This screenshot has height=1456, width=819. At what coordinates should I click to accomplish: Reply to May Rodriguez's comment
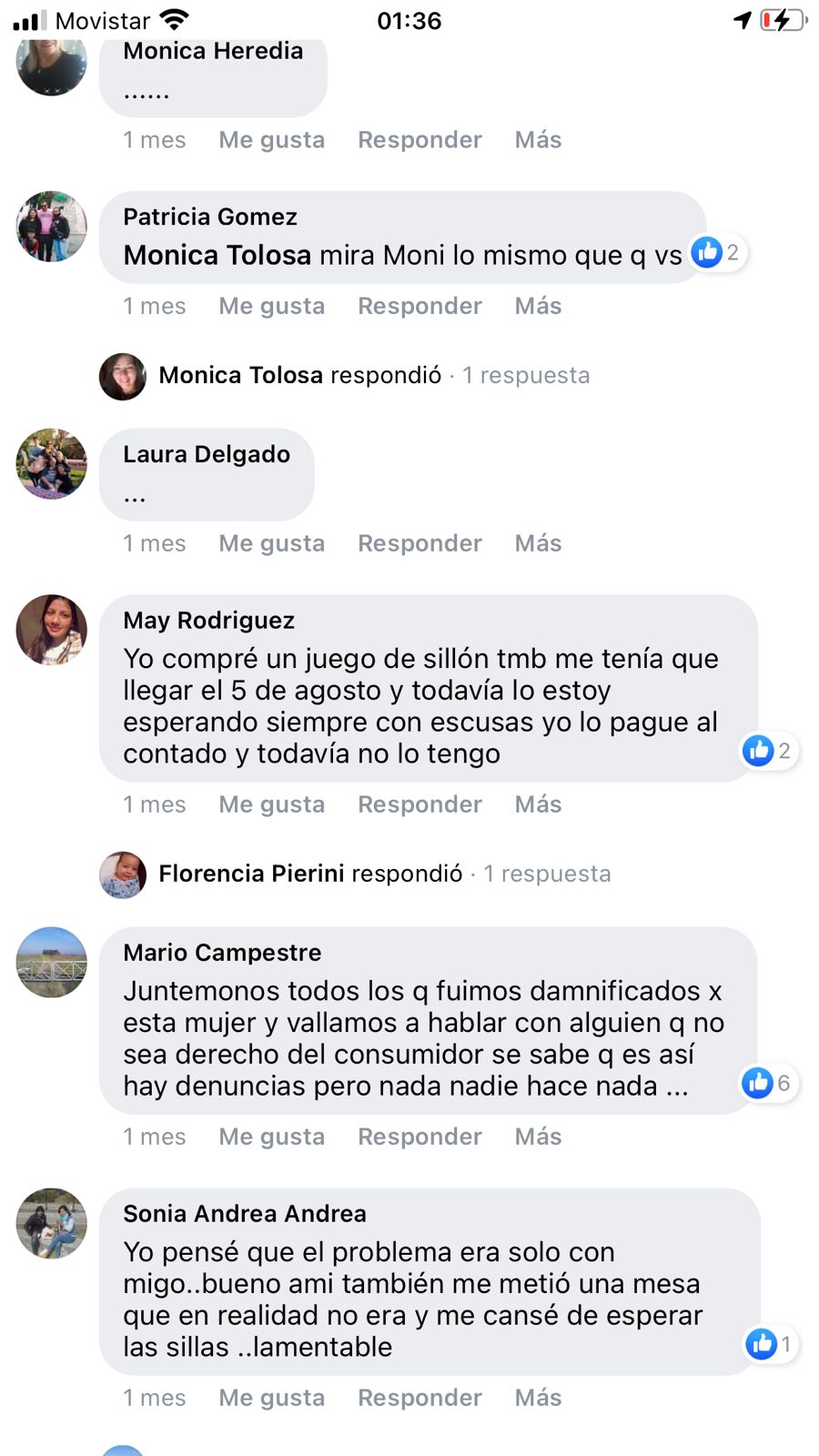tap(420, 804)
